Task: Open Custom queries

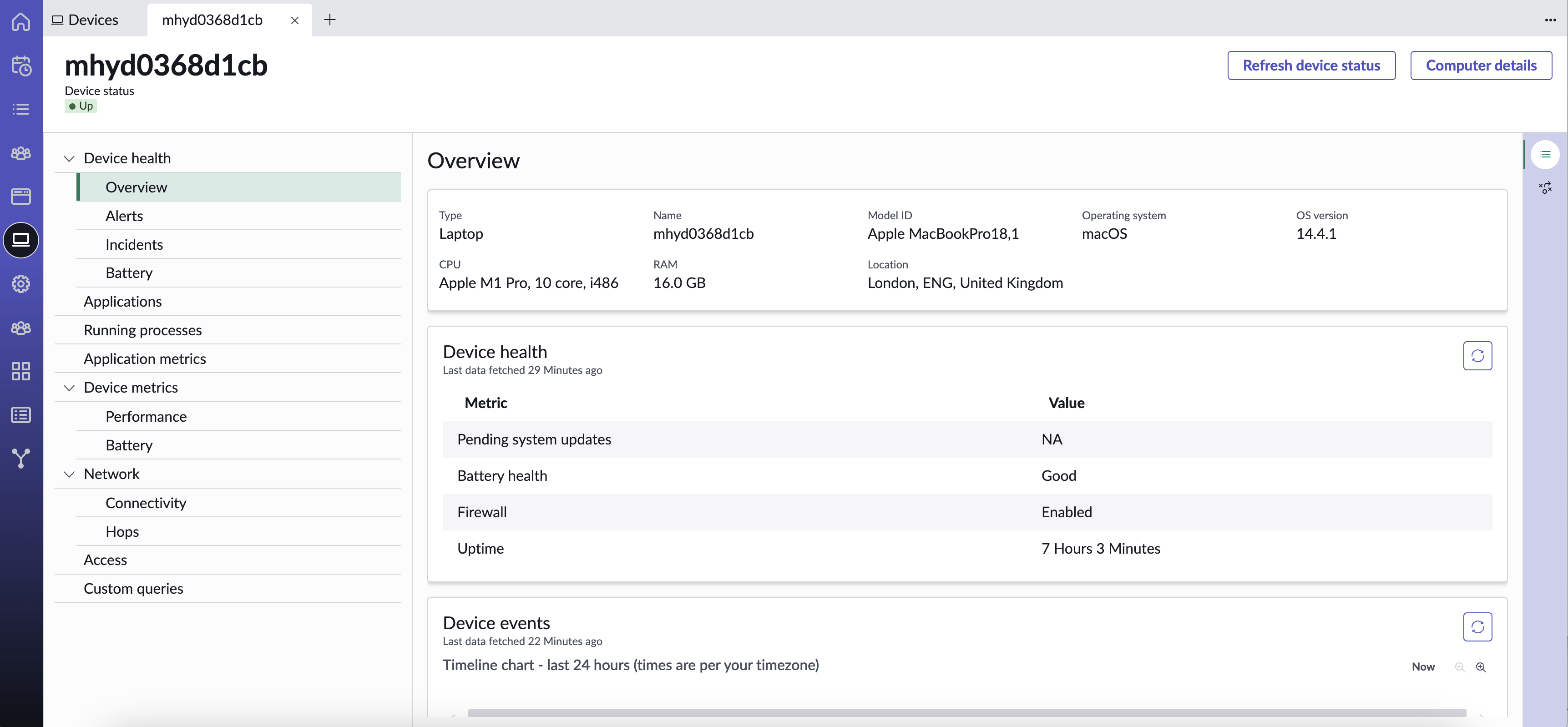Action: 228,588
